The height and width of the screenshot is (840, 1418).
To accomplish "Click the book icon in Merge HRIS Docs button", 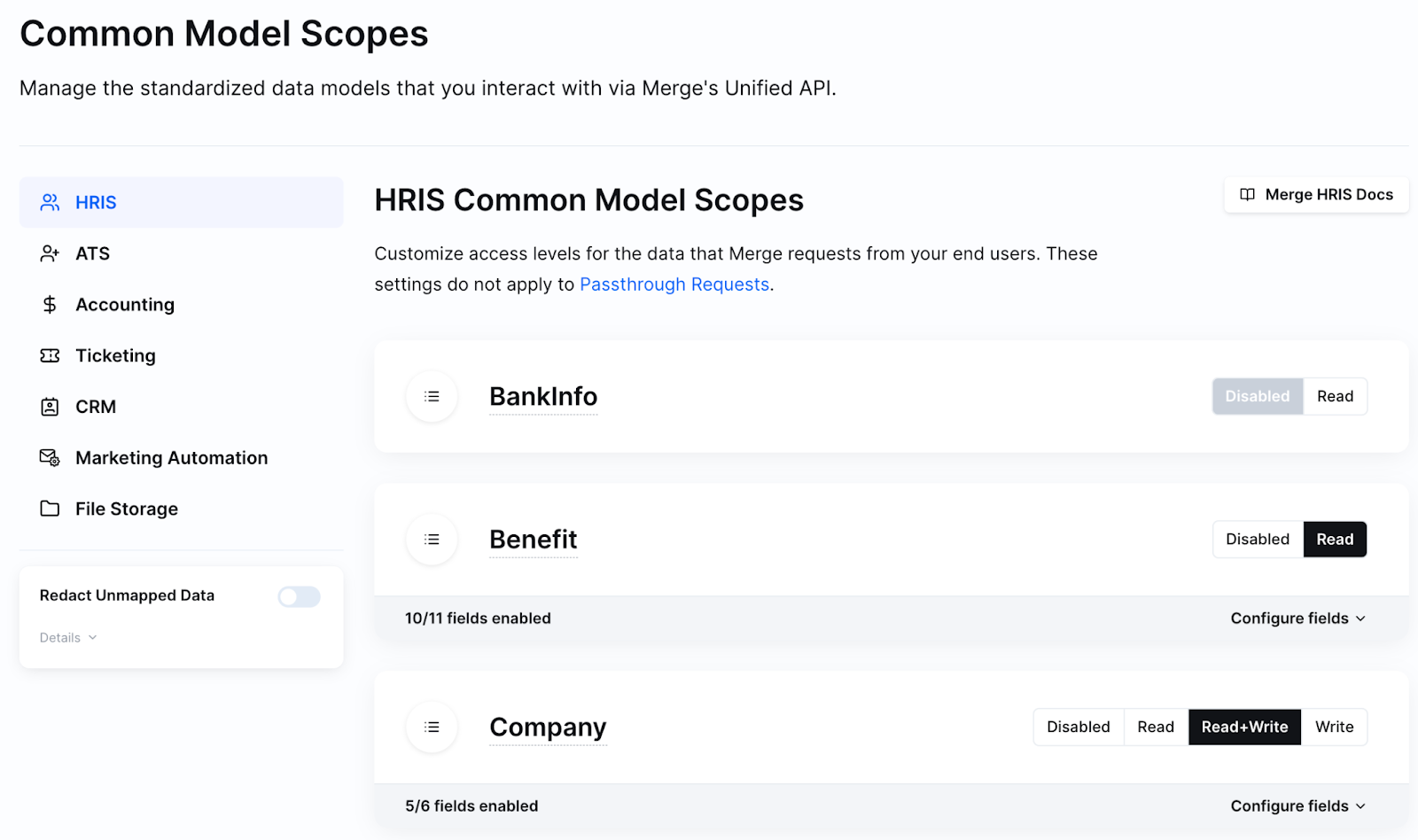I will pyautogui.click(x=1249, y=194).
